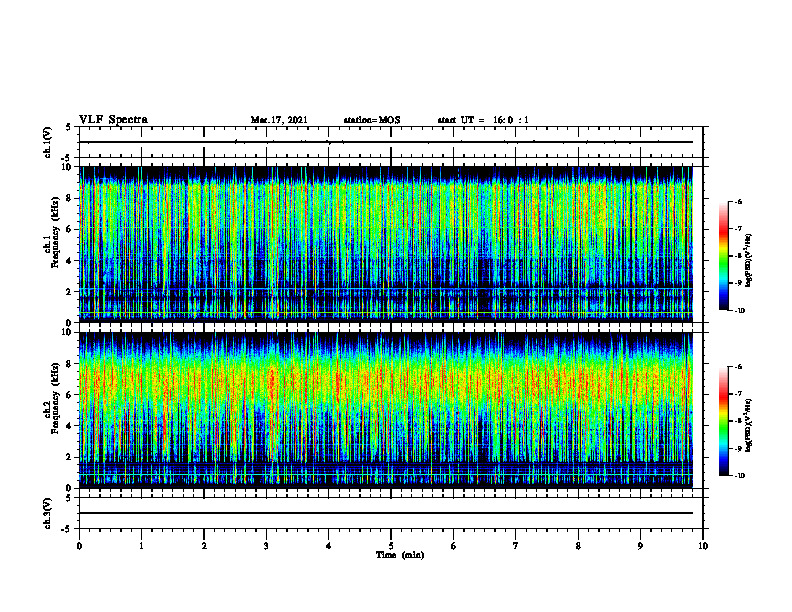This screenshot has width=792, height=612.
Task: Click the ch.1 color bar PSD units label
Action: point(749,261)
